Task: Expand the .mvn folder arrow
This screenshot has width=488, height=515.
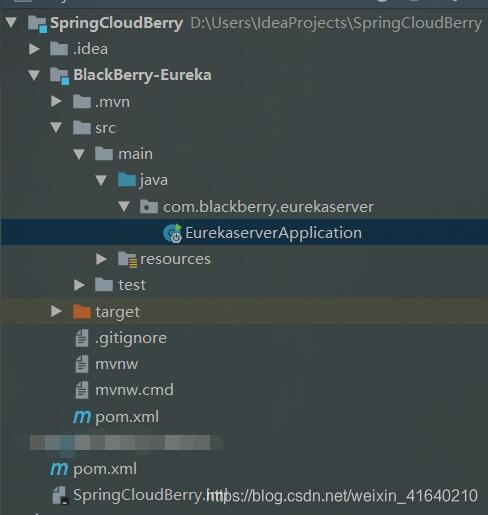Action: click(56, 101)
